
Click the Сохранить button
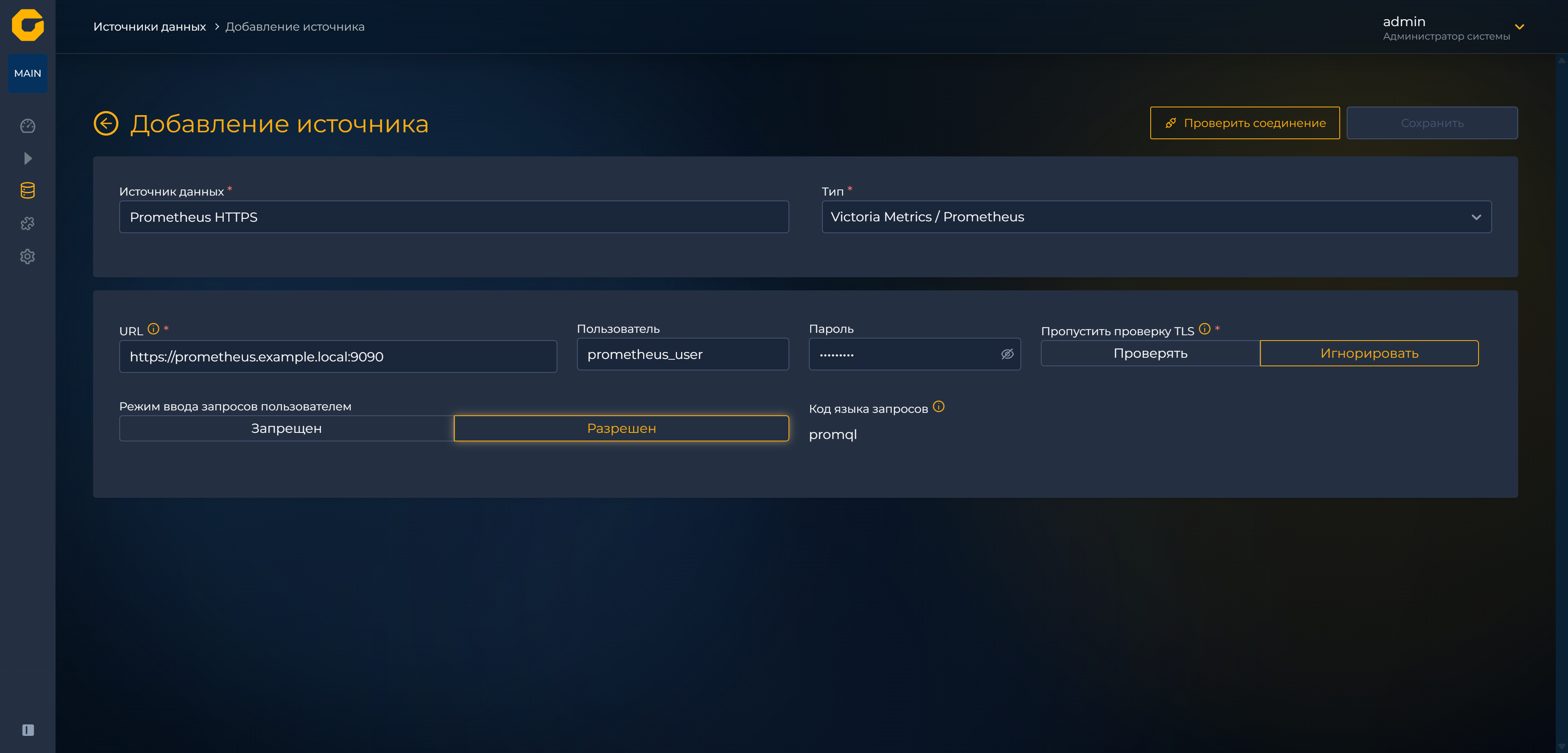(1432, 123)
